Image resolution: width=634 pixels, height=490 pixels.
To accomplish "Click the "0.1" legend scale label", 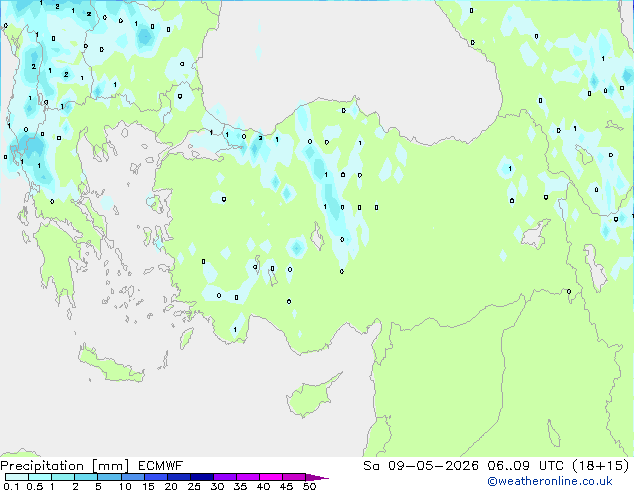I will point(11,486).
